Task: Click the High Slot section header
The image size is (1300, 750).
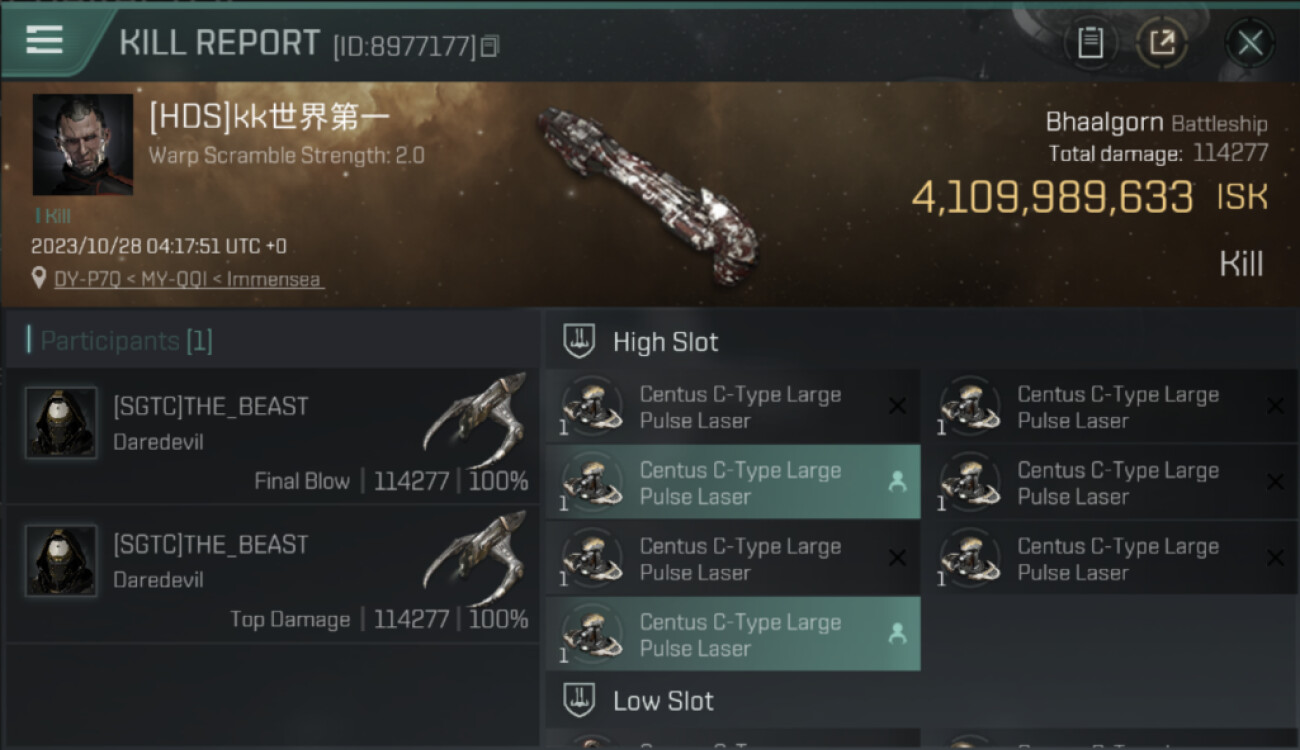Action: coord(665,342)
